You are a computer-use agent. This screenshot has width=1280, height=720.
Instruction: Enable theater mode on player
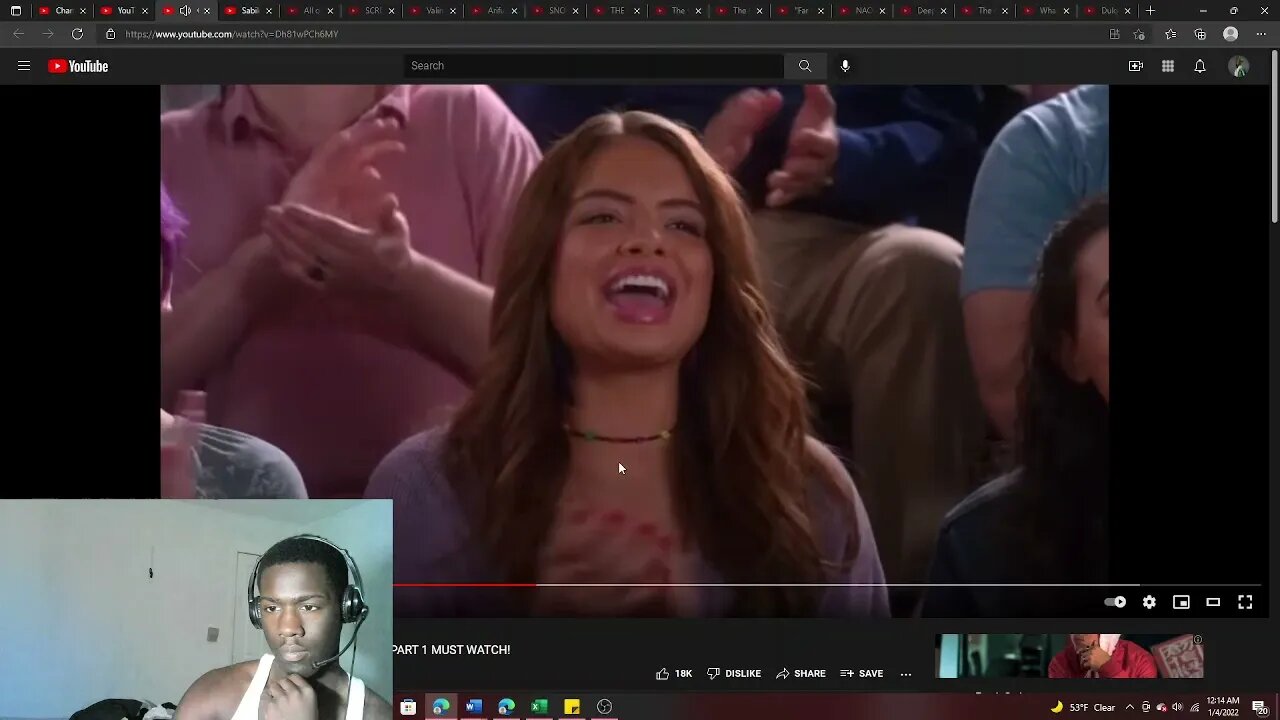(1213, 602)
